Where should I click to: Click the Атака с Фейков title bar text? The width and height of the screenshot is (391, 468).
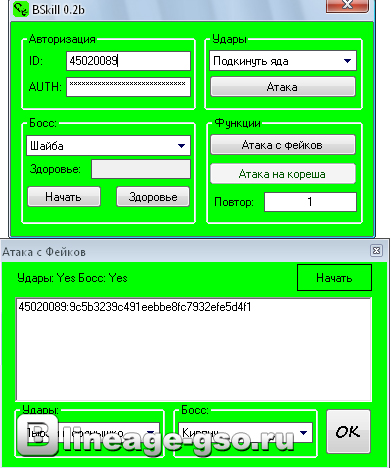[x=44, y=252]
